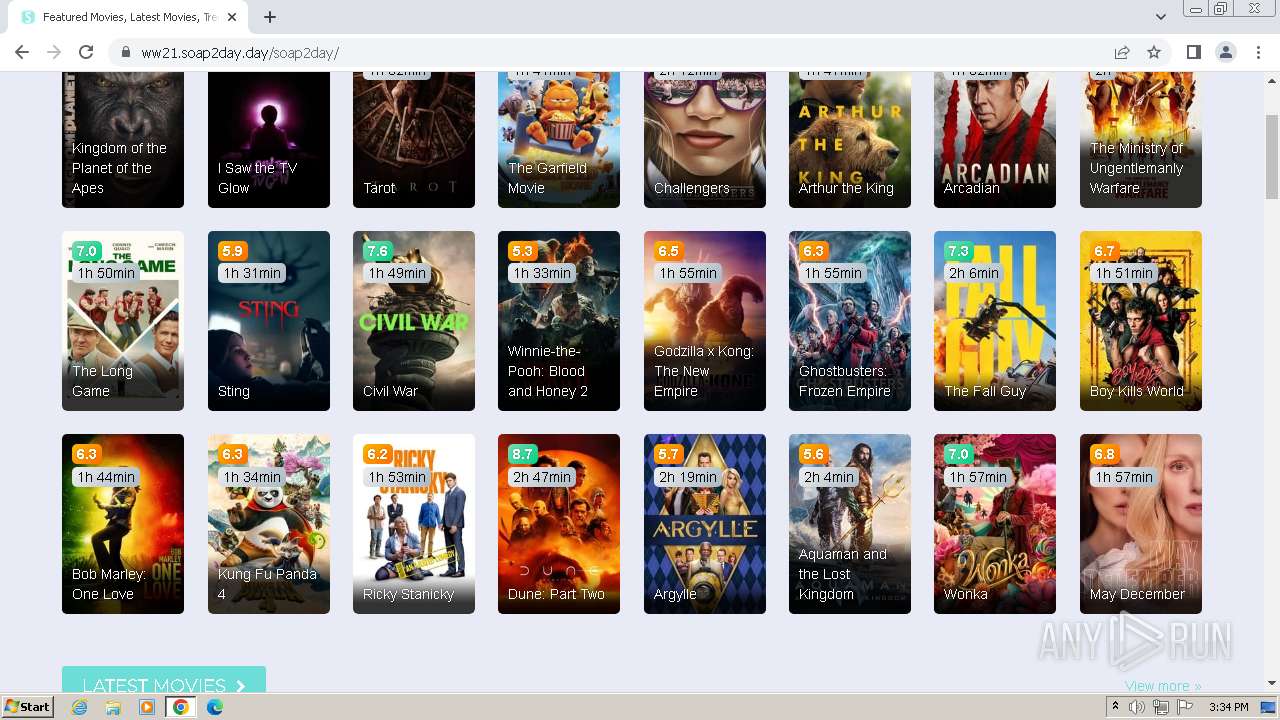The width and height of the screenshot is (1280, 720).
Task: Open a new browser tab
Action: [270, 17]
